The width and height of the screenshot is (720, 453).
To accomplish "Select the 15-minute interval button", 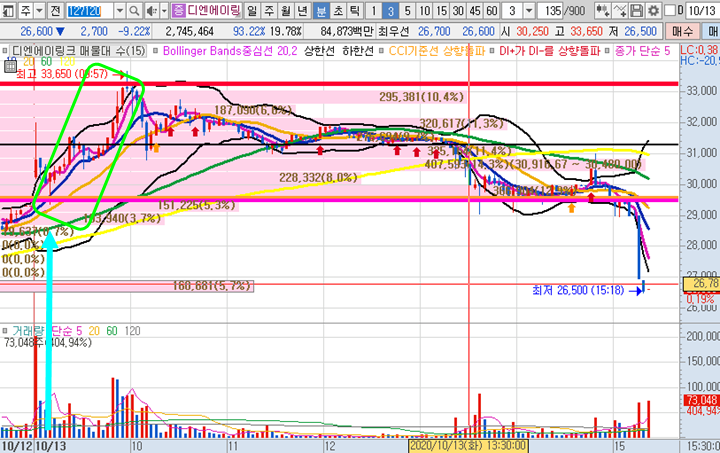I will pyautogui.click(x=441, y=10).
